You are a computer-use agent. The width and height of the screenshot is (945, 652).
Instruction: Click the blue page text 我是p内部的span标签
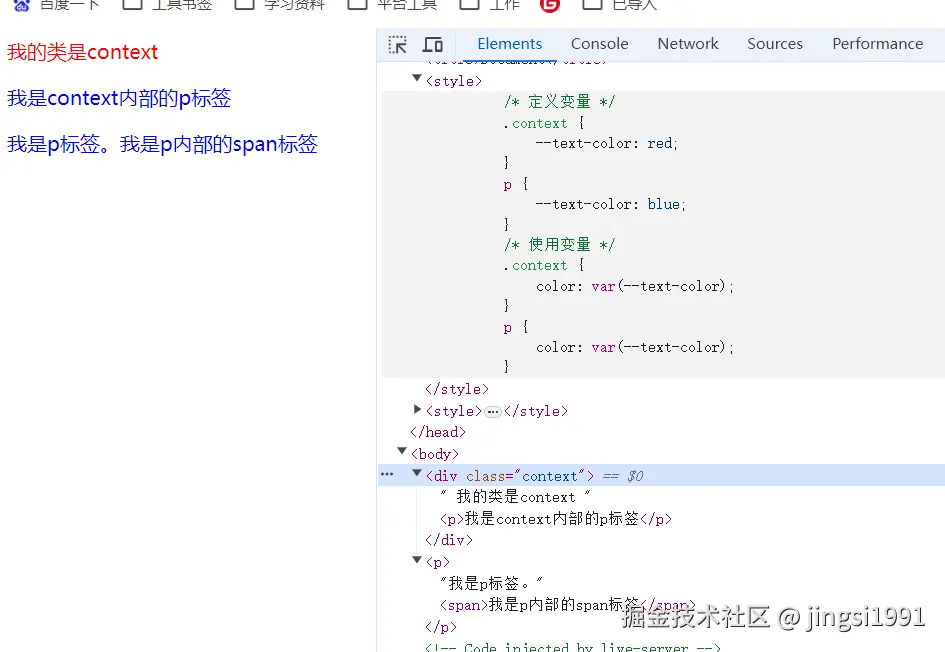pyautogui.click(x=219, y=145)
